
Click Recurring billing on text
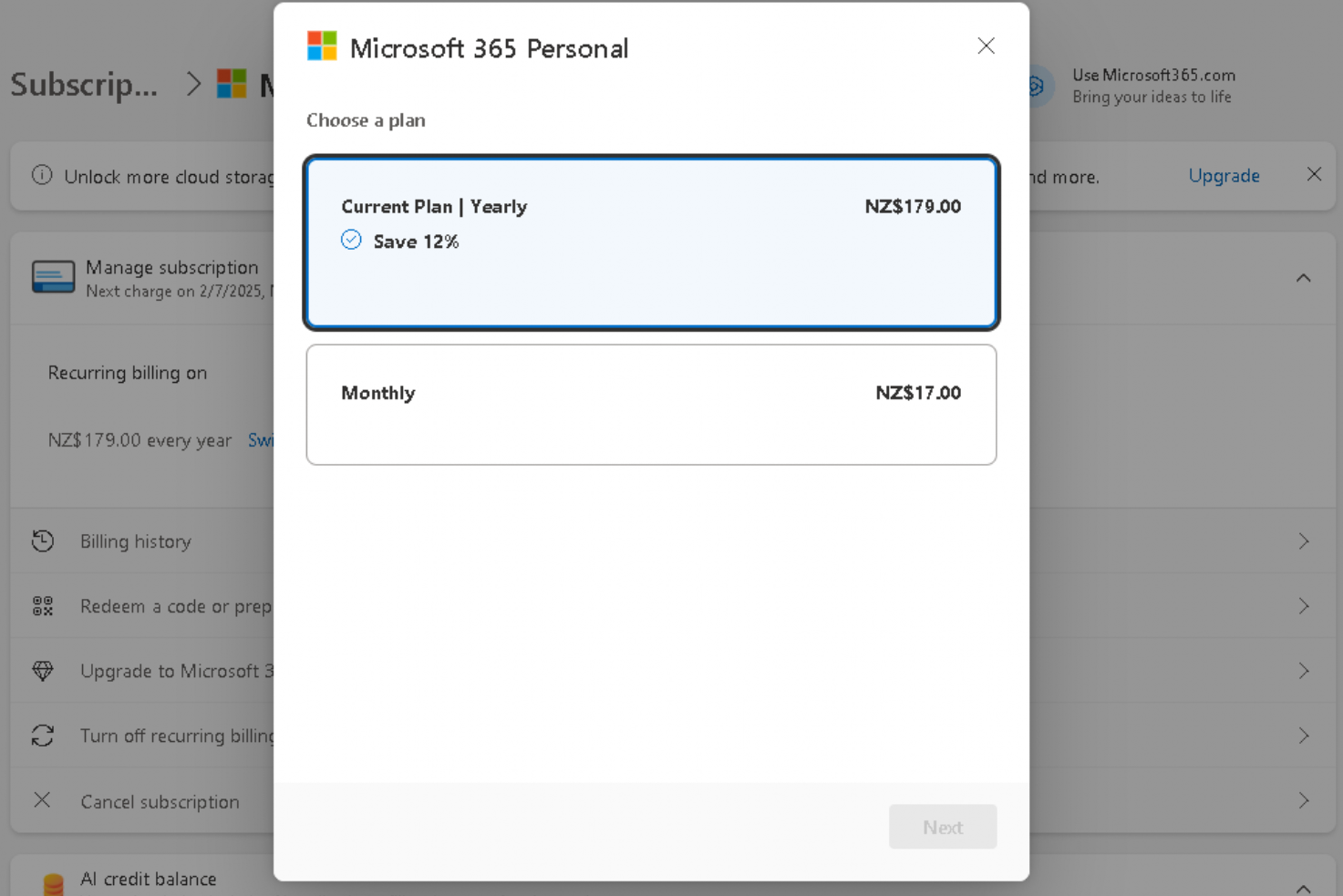click(128, 373)
